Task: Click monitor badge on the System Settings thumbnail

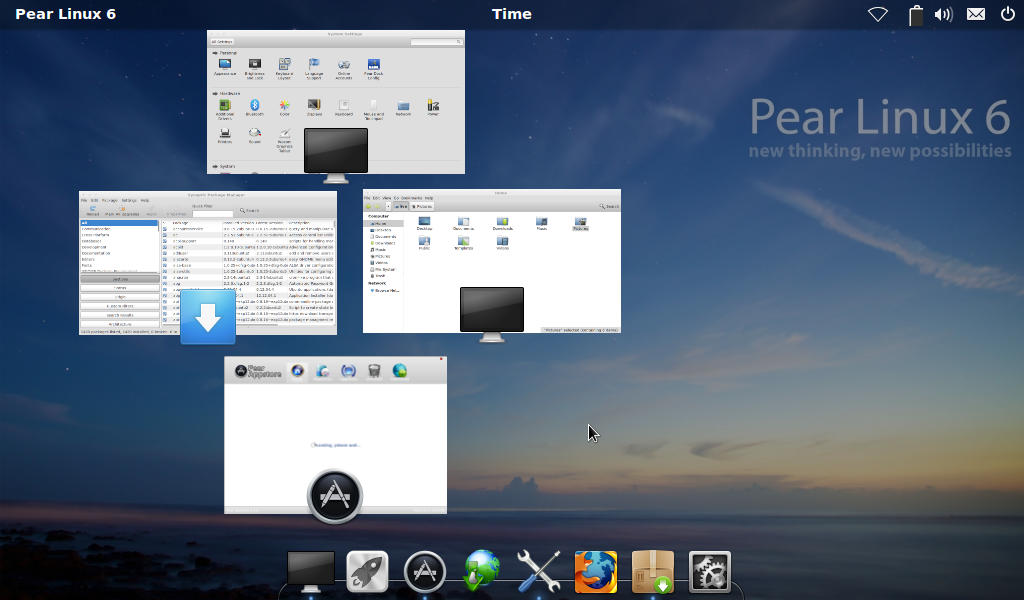Action: point(336,155)
